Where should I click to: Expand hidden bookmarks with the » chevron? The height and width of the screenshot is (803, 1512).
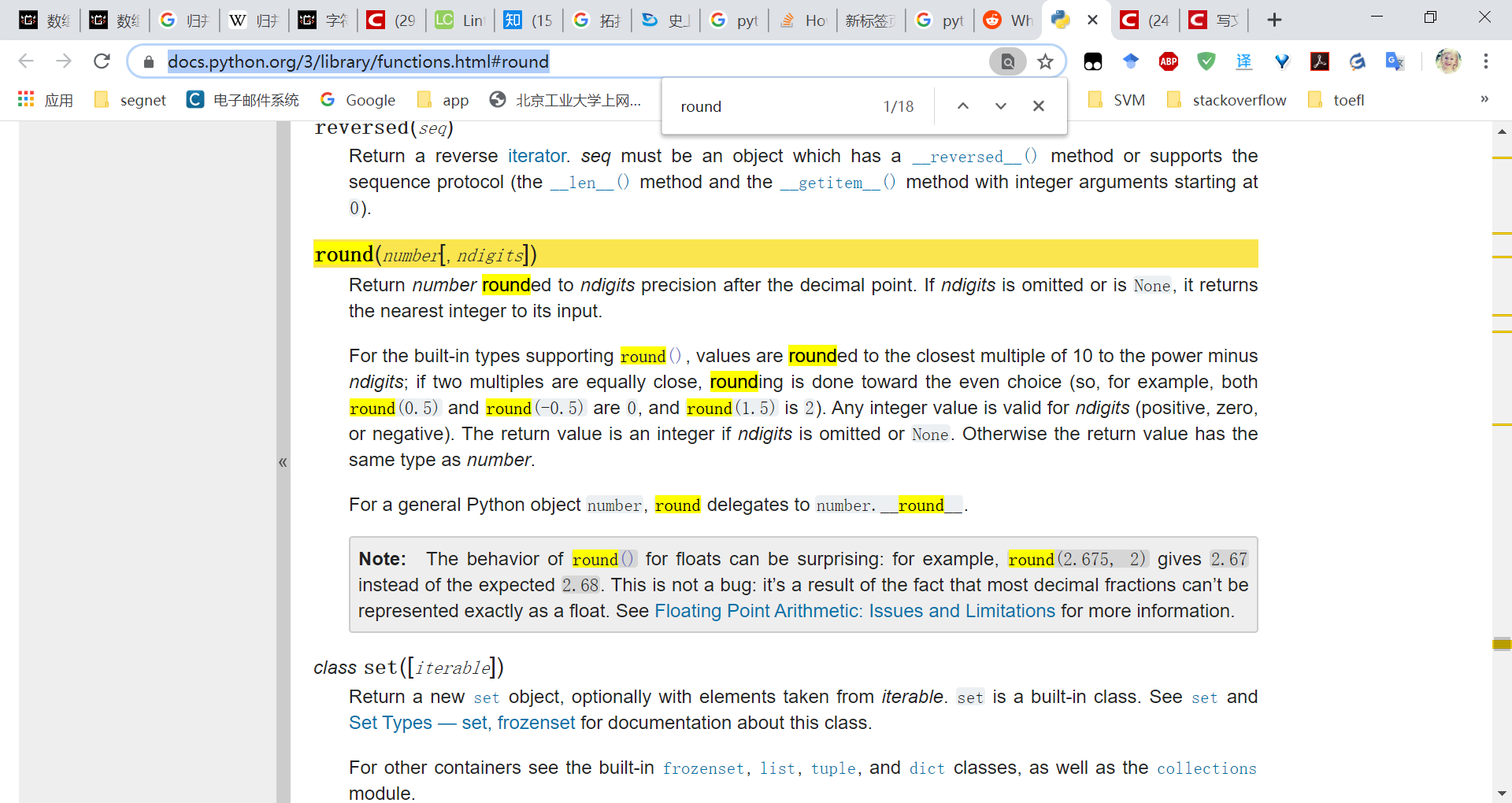1484,99
